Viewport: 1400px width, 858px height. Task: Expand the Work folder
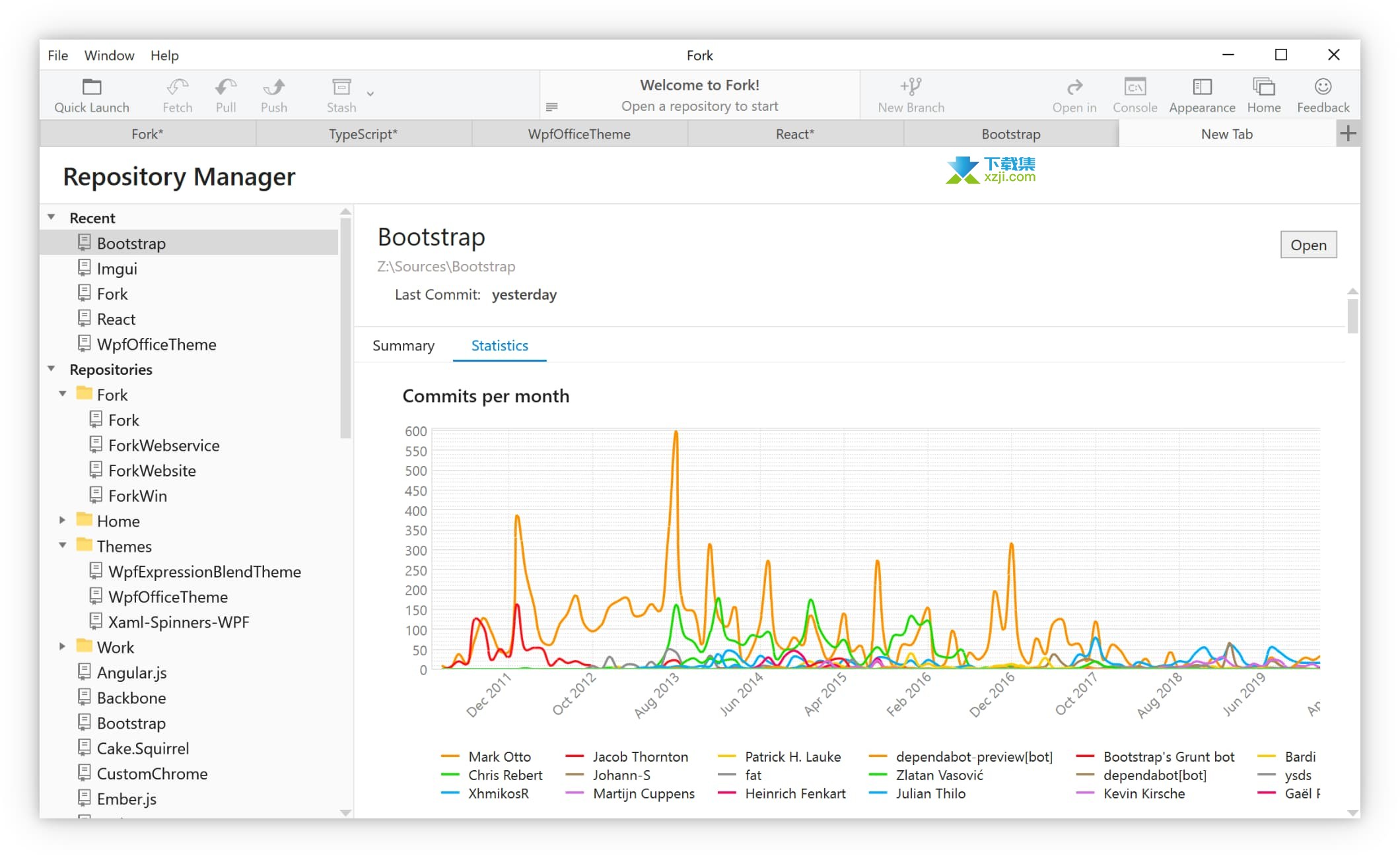pyautogui.click(x=63, y=646)
